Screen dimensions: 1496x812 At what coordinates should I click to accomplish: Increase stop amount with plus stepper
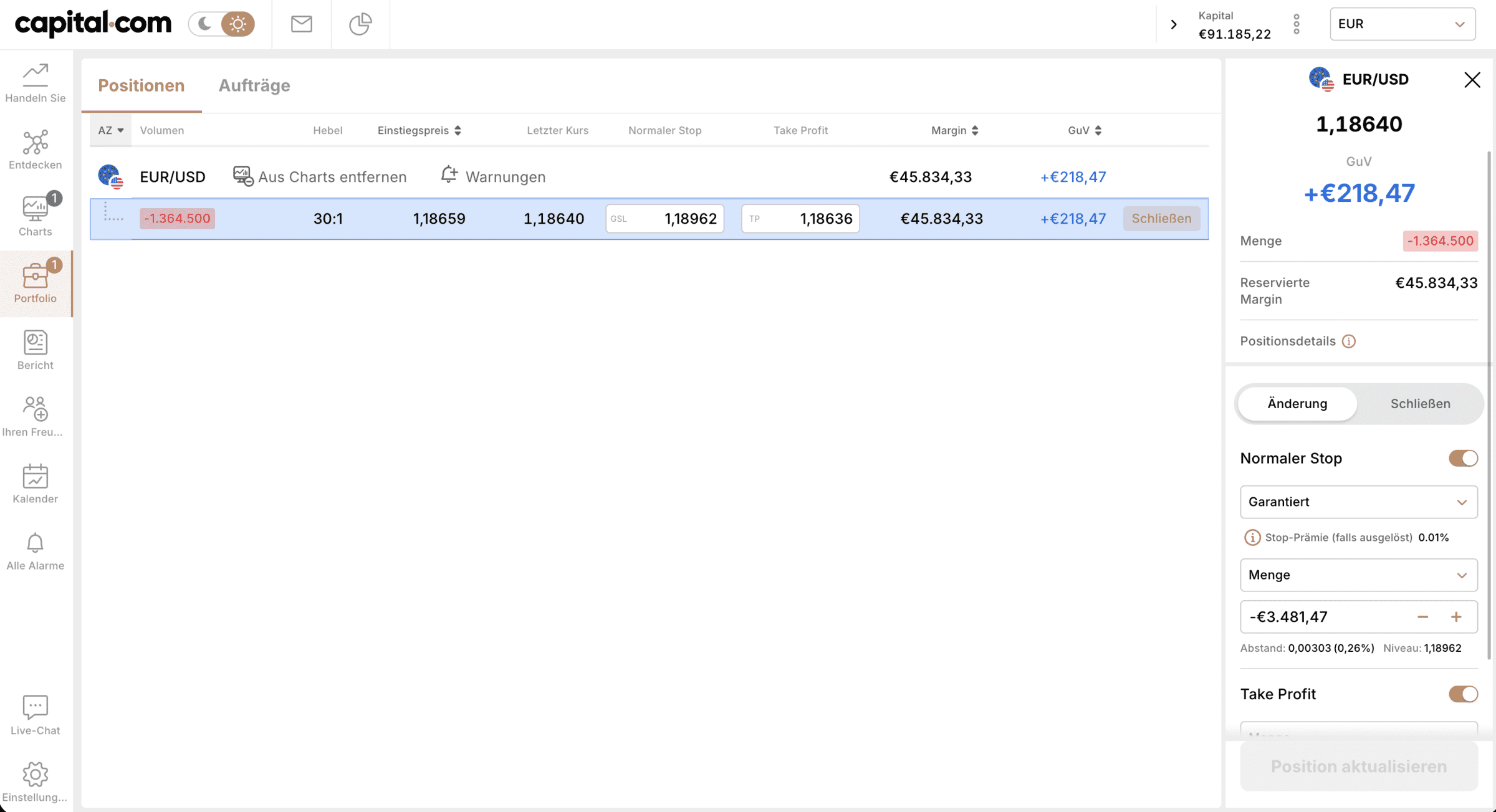point(1456,617)
